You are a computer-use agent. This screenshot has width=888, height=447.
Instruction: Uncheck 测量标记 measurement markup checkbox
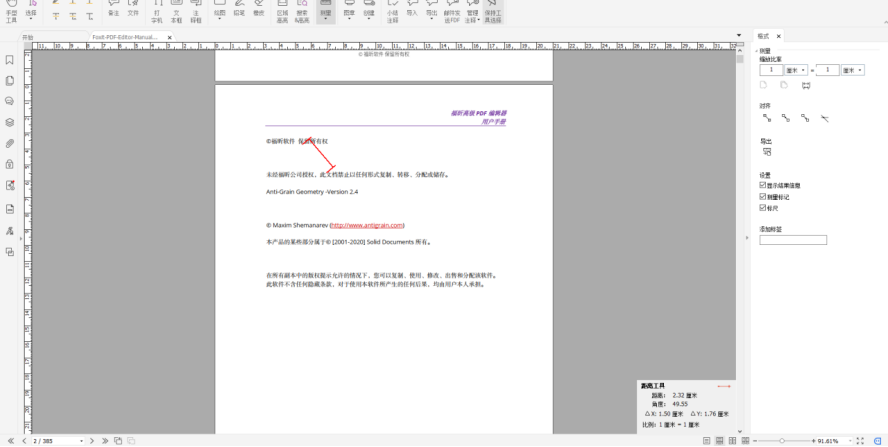tap(763, 197)
